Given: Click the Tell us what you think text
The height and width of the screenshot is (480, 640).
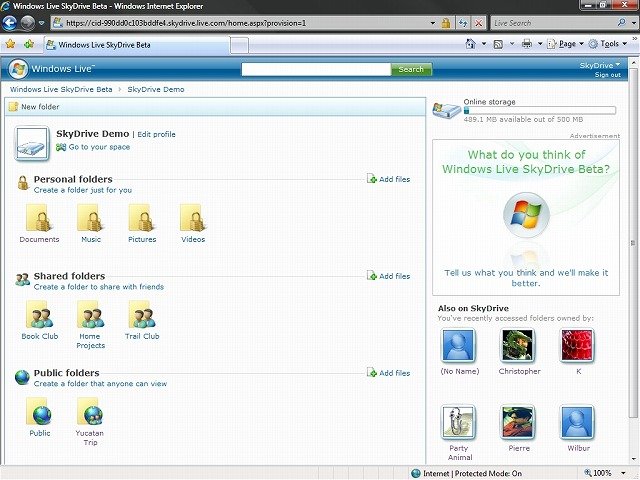Looking at the screenshot, I should pyautogui.click(x=526, y=278).
